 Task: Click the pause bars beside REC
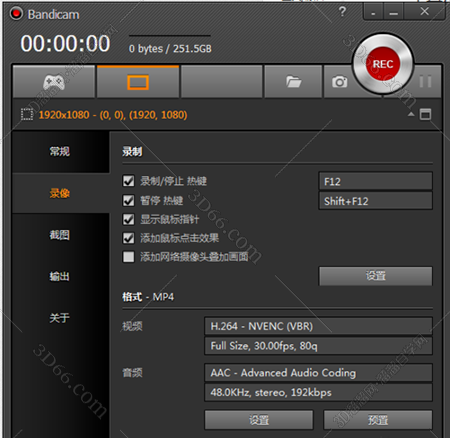coord(425,81)
